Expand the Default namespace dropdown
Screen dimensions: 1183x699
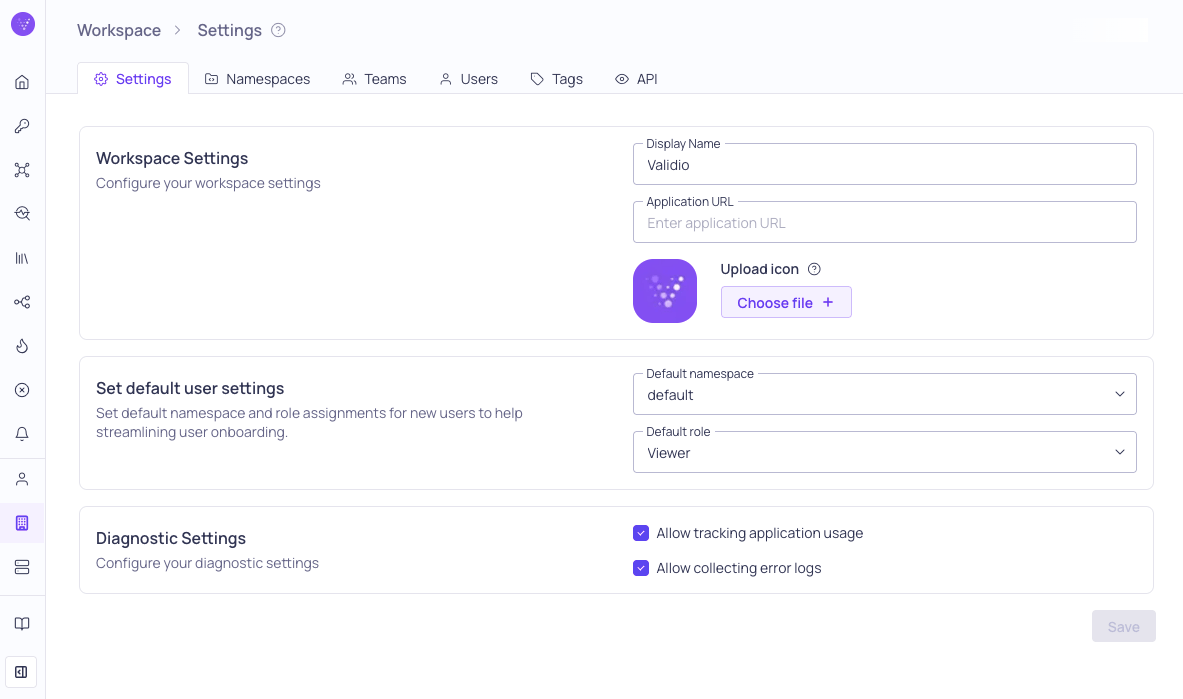[x=884, y=394]
